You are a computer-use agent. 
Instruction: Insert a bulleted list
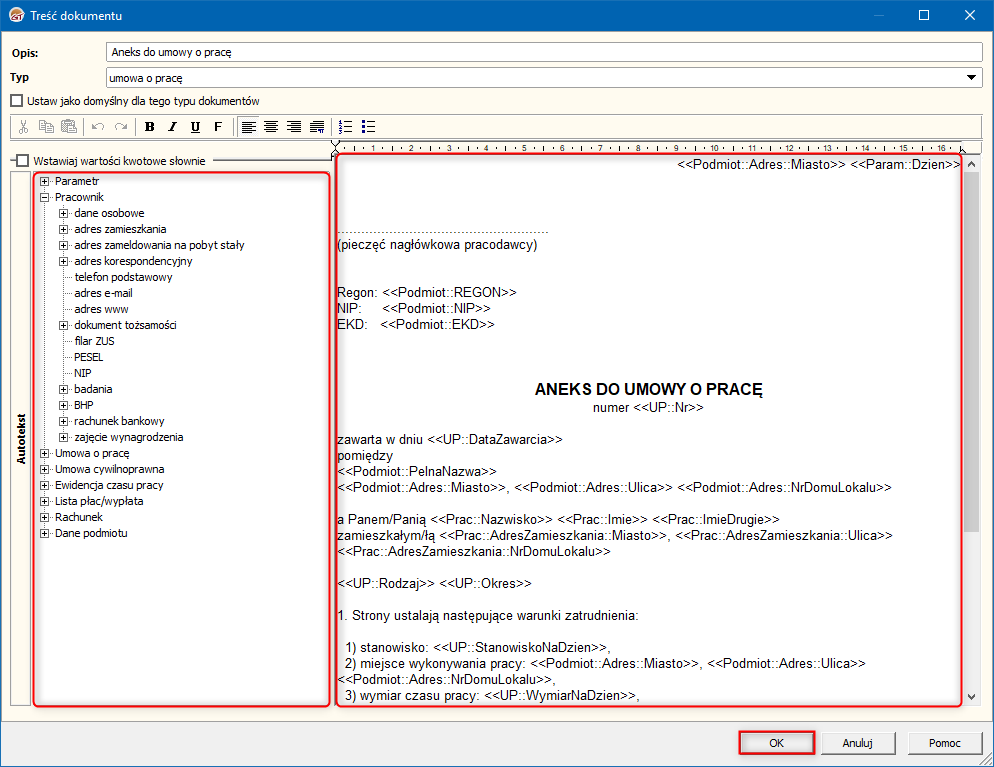(368, 127)
